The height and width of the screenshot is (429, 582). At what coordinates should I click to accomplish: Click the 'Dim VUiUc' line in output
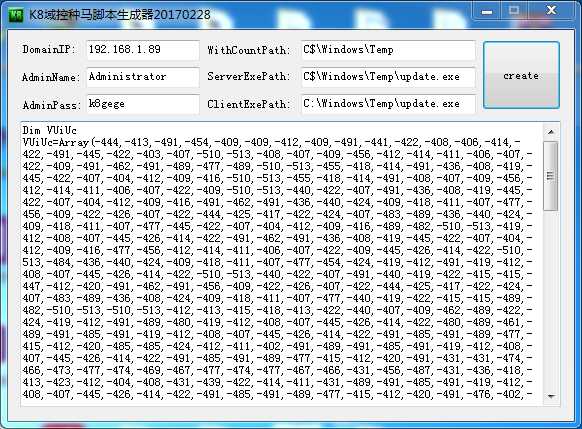49,130
